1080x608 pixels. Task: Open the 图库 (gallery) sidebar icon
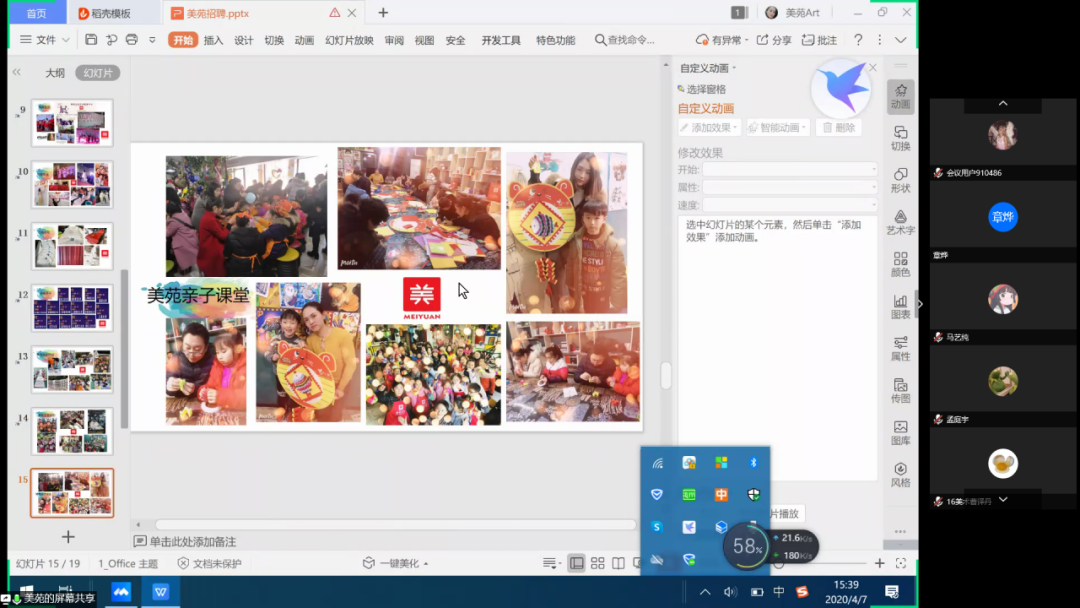(x=900, y=432)
